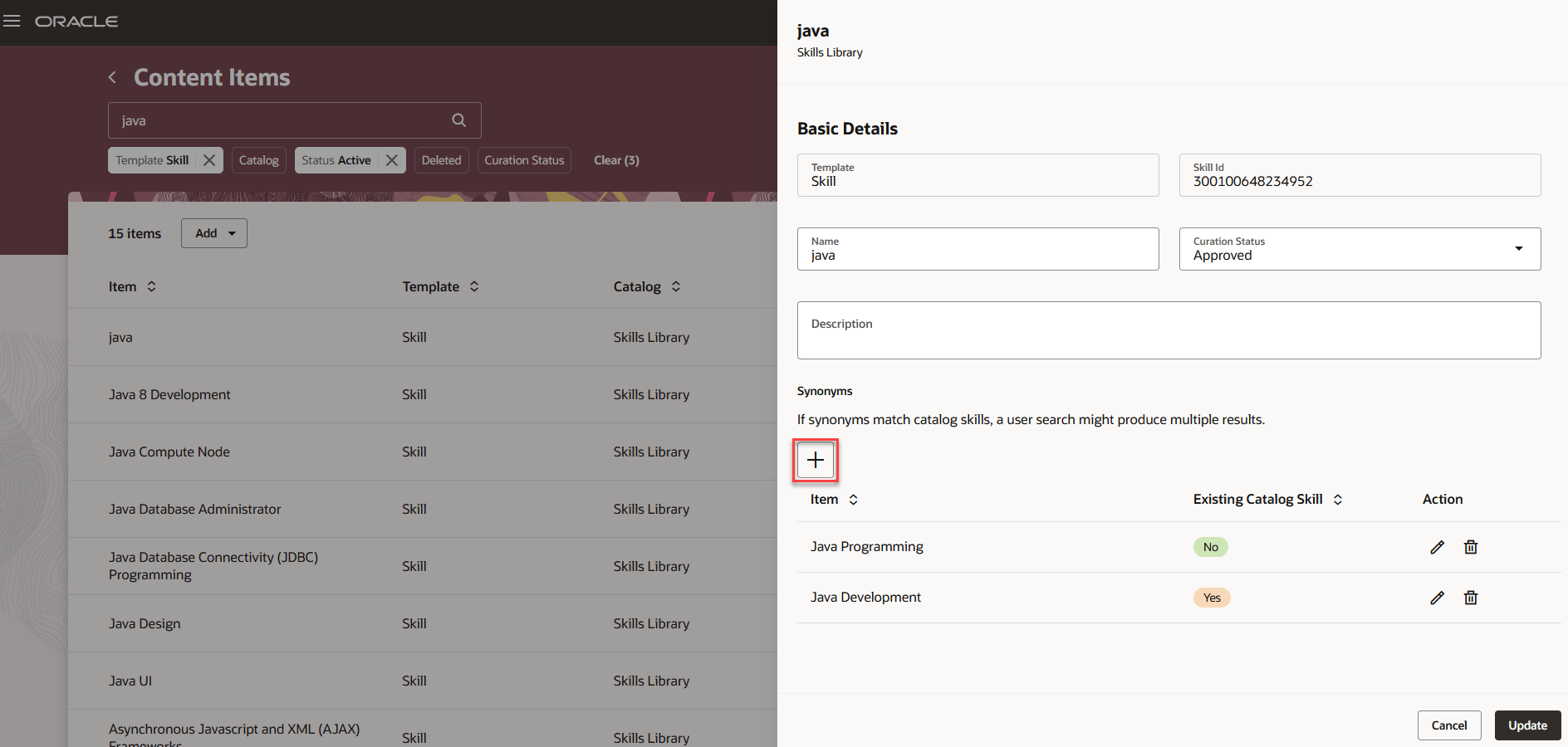
Task: Click the No badge for Java Programming
Action: point(1211,547)
